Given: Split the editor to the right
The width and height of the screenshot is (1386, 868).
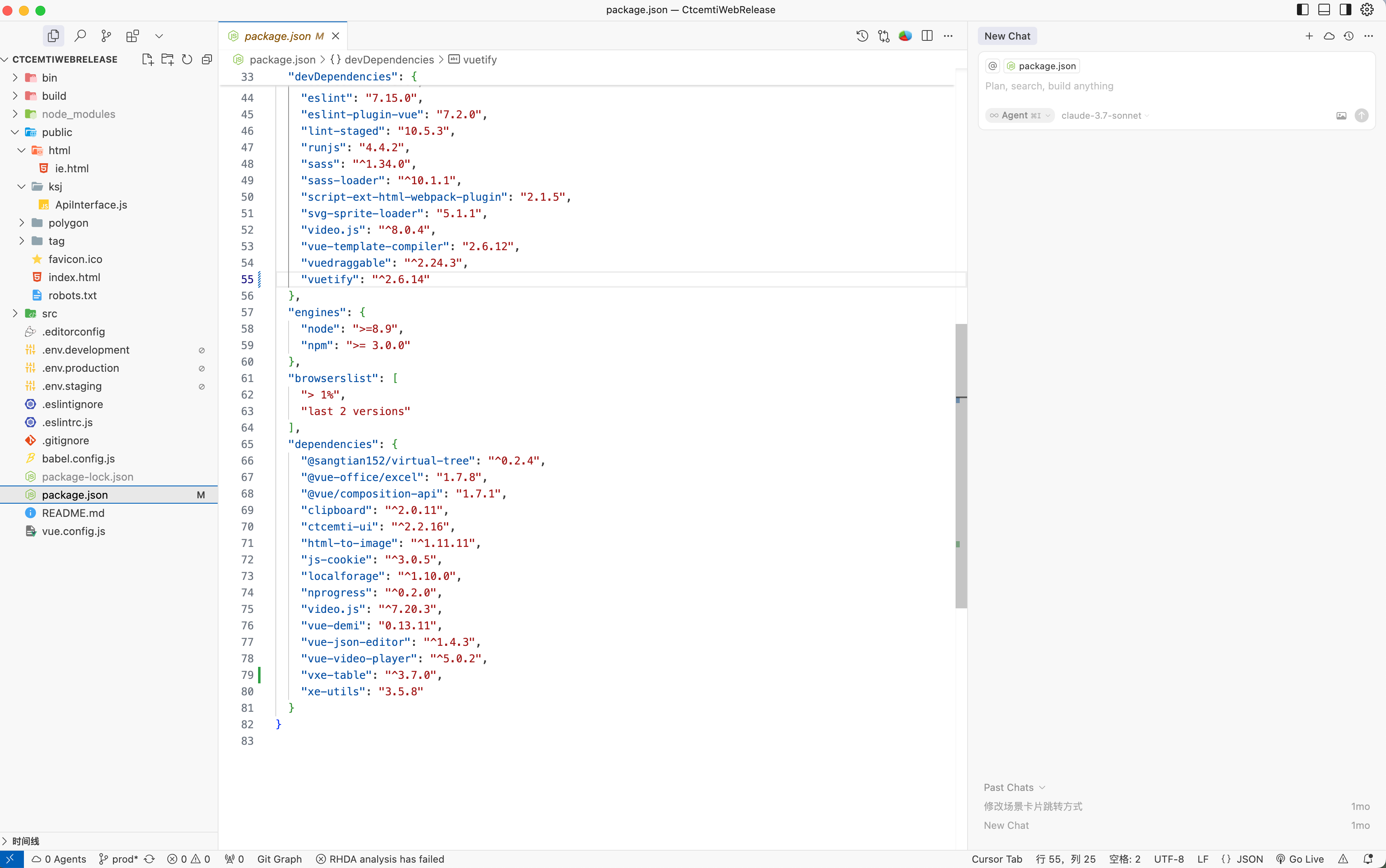Looking at the screenshot, I should pyautogui.click(x=927, y=35).
